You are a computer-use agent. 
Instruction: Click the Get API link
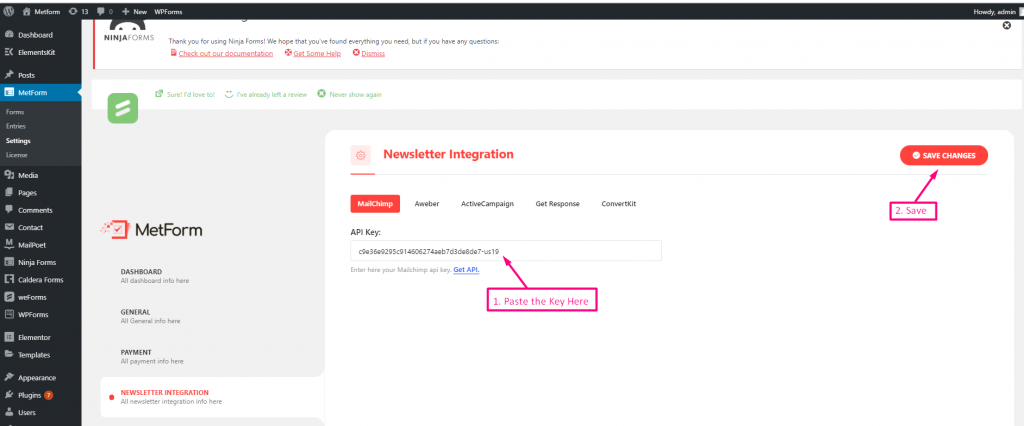466,270
